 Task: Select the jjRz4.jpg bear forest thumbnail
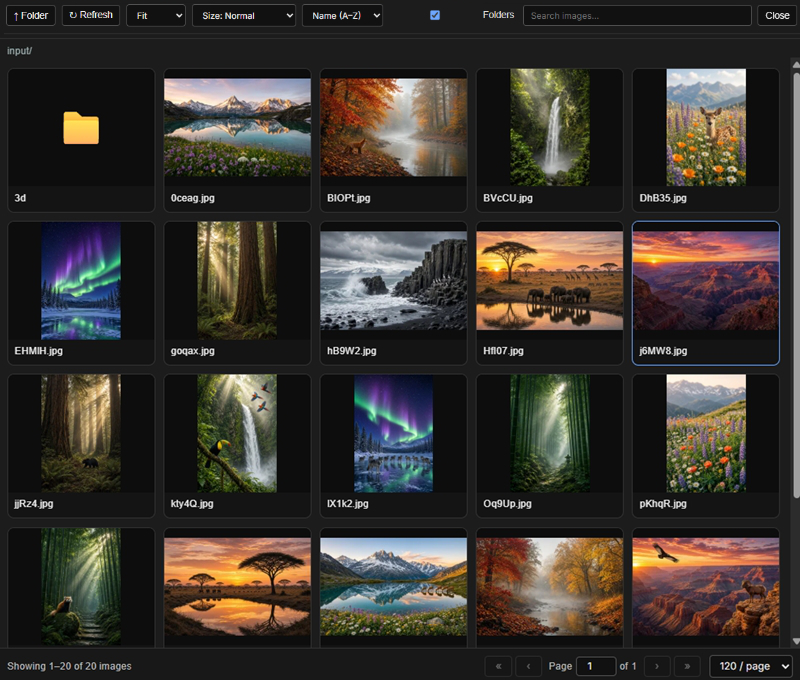(x=81, y=433)
